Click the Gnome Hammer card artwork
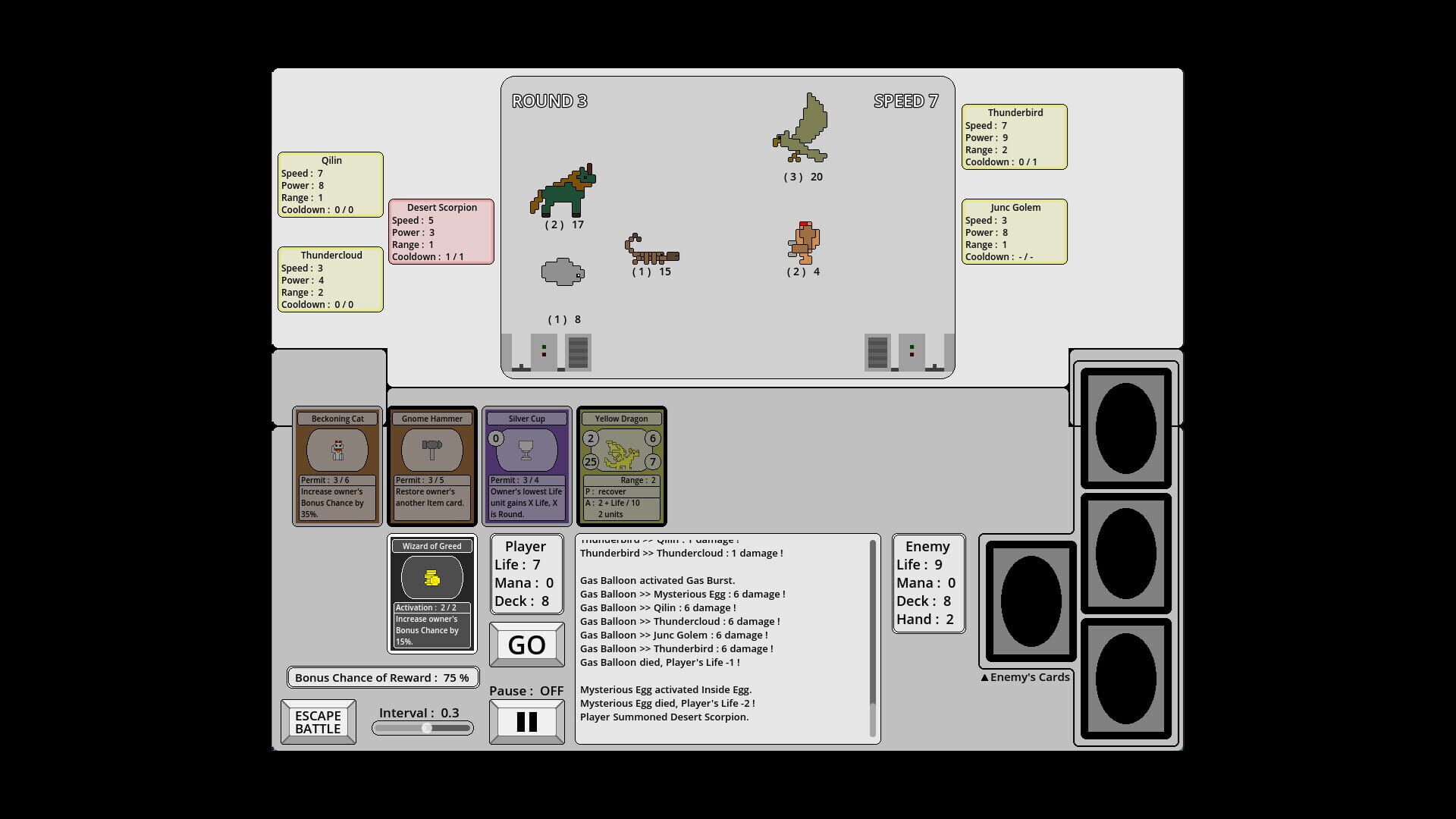 click(432, 449)
